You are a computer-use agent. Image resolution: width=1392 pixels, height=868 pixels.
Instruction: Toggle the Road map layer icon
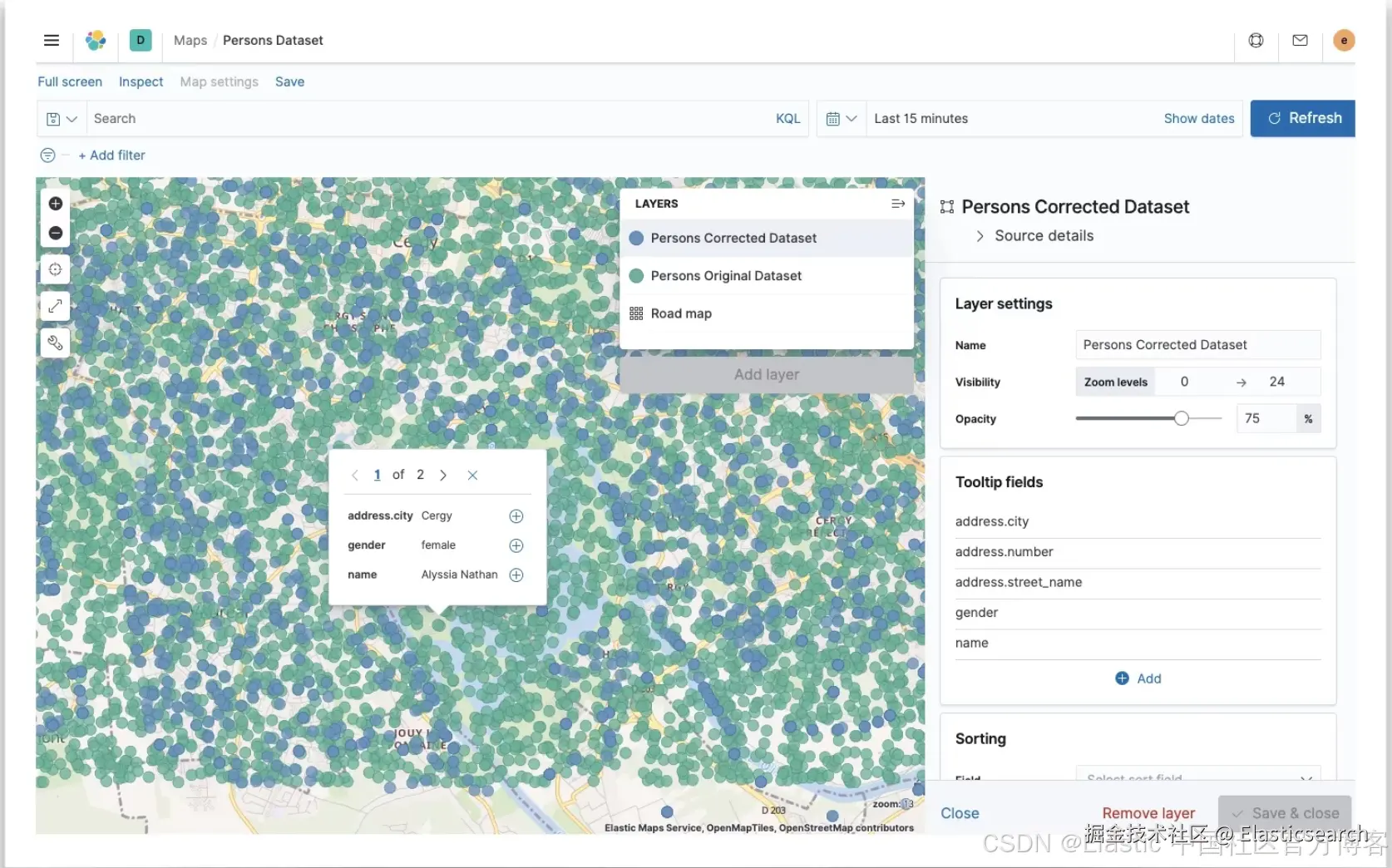tap(636, 313)
